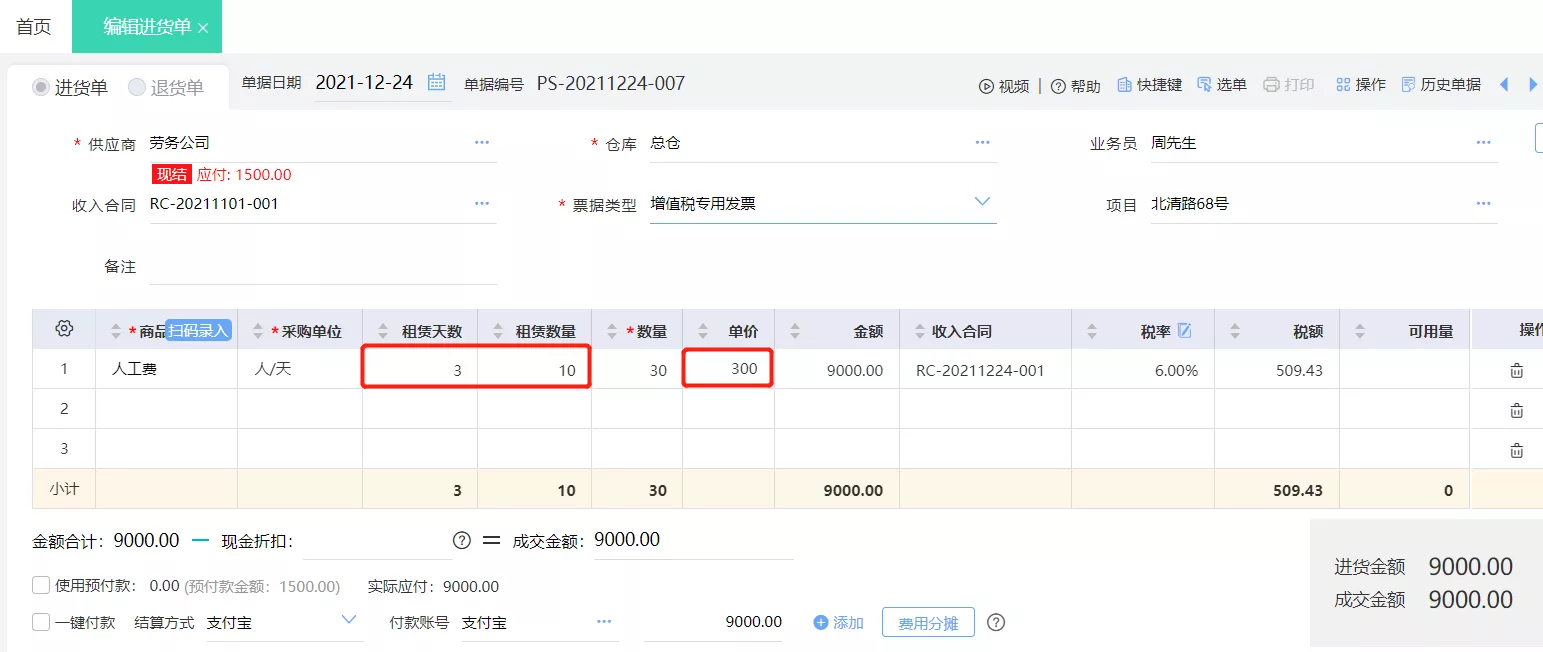This screenshot has width=1543, height=652.
Task: Close the 编辑进货单 tab
Action: [203, 28]
